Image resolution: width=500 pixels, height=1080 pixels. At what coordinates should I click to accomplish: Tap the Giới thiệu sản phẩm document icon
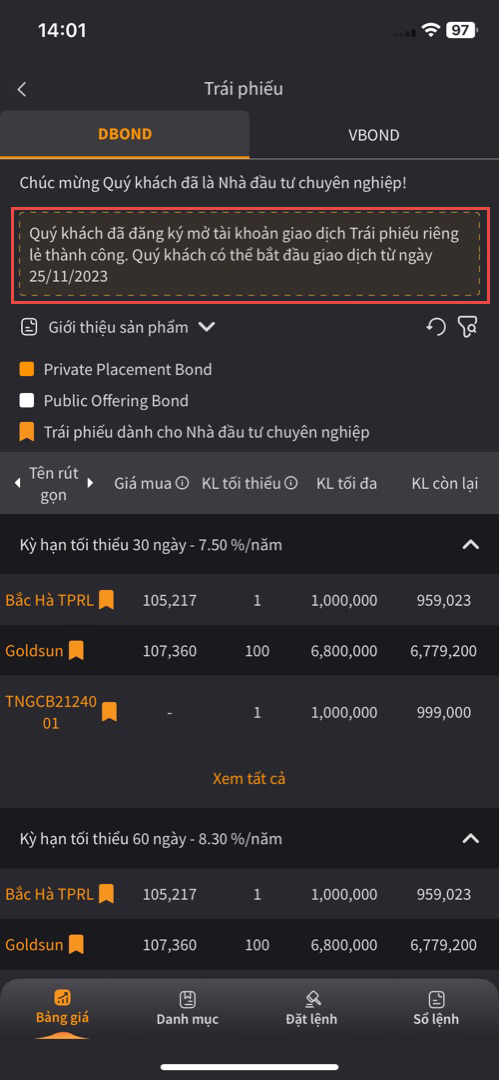tap(28, 327)
